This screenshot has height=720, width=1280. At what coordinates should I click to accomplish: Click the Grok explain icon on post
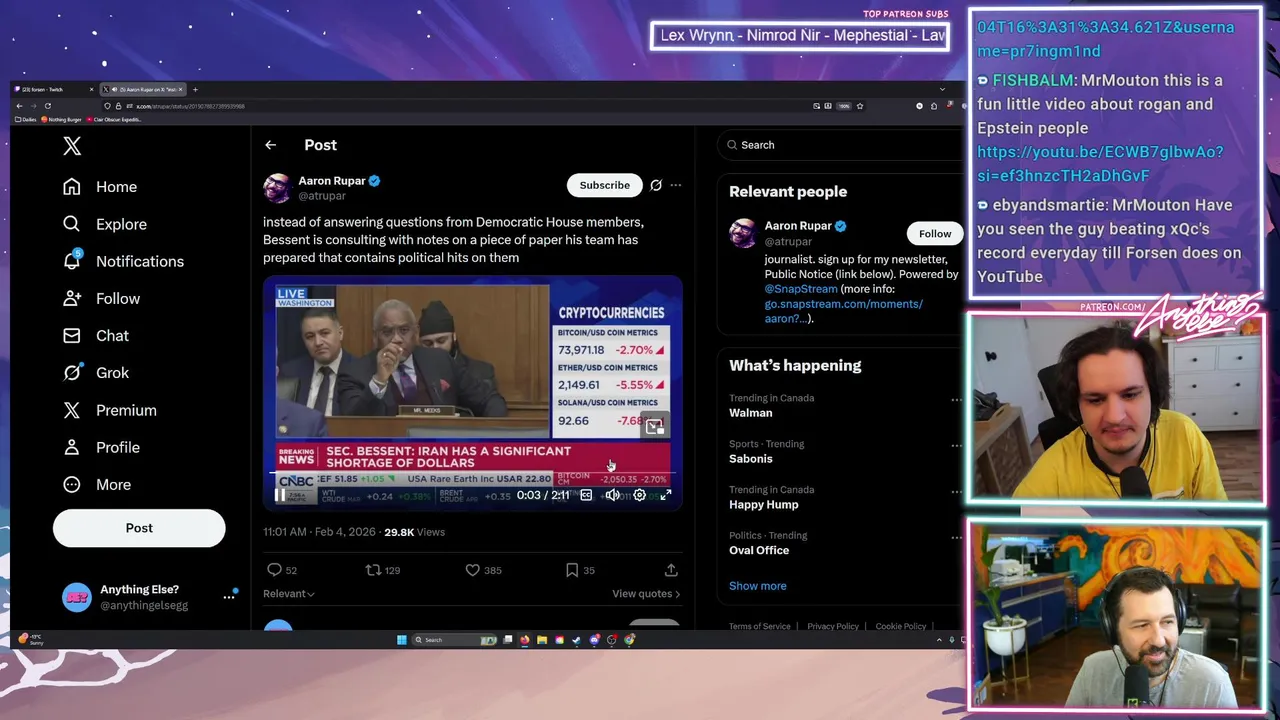point(656,185)
